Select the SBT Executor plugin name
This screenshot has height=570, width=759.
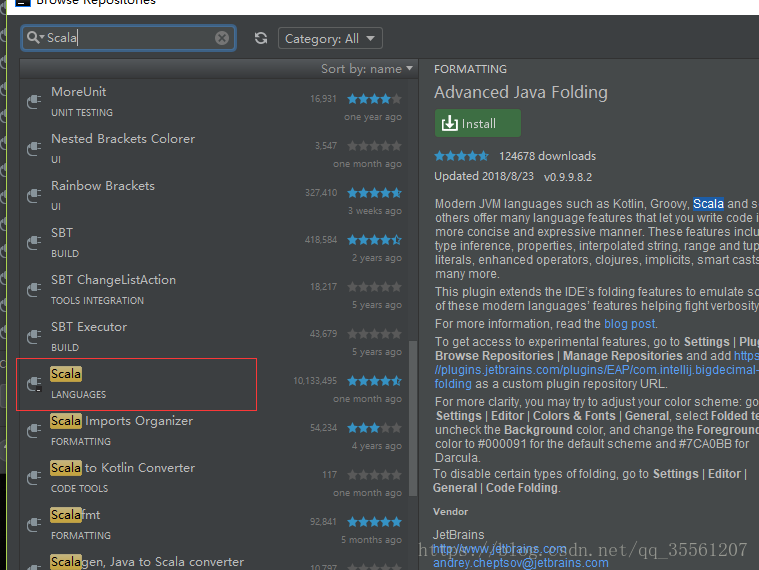[89, 327]
